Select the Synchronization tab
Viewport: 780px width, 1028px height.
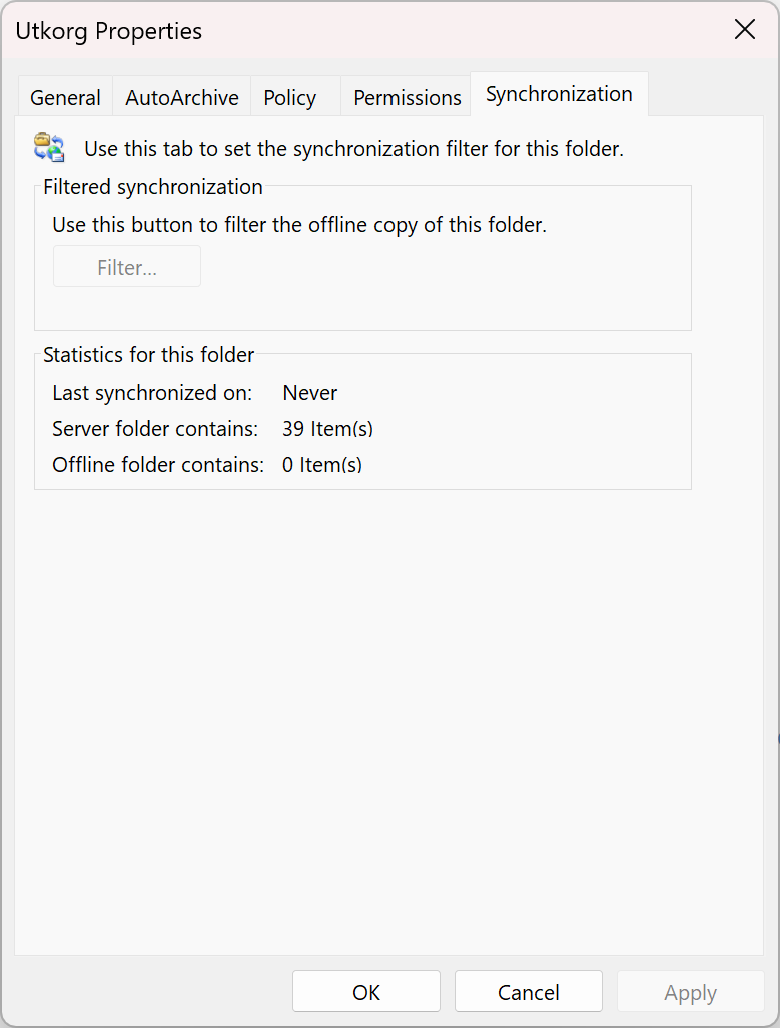(559, 94)
